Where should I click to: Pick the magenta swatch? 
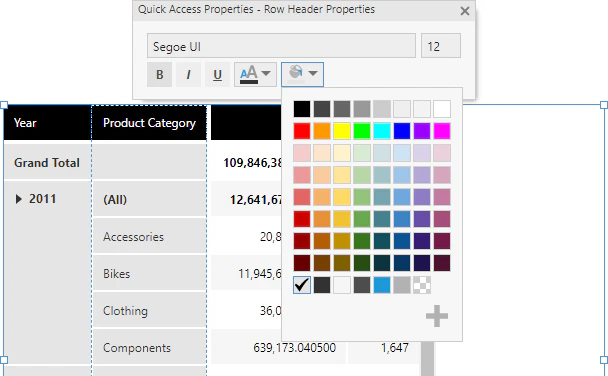coord(442,131)
